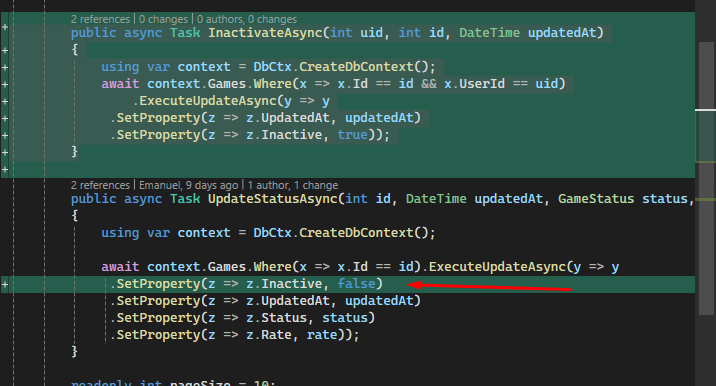Click "z.Status" in the SetProperty call
Viewport: 716px width, 386px height.
(276, 318)
